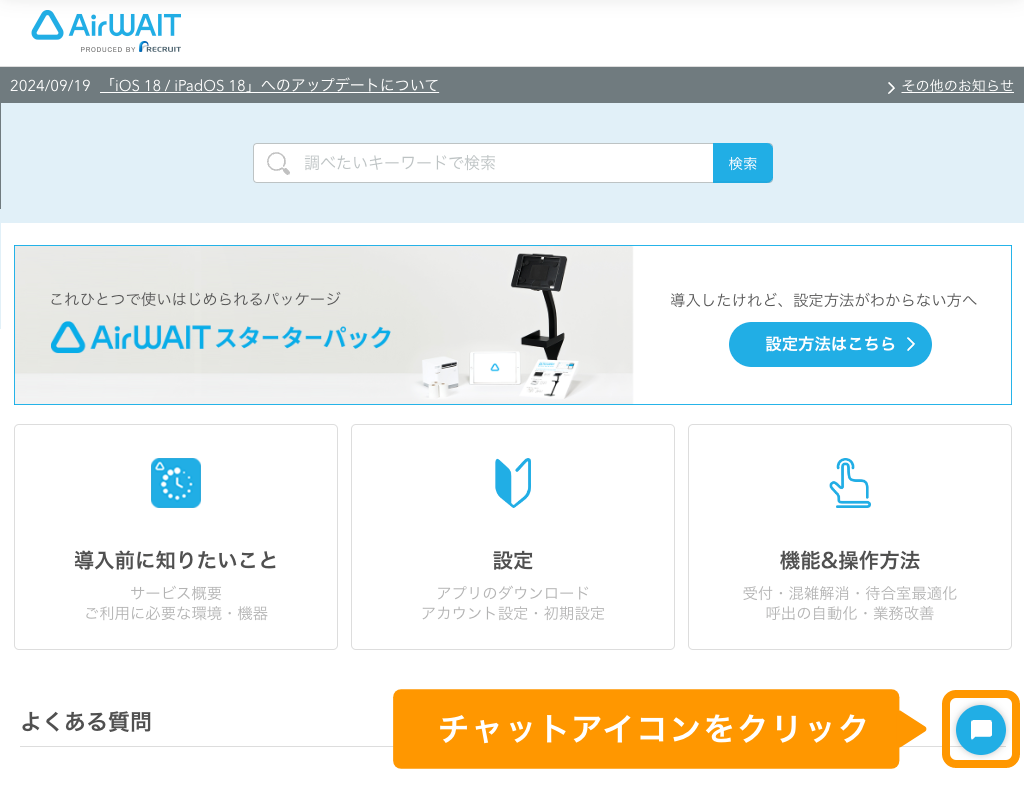This screenshot has height=786, width=1024.
Task: Click the chevron arrow beside その他のお知らせ
Action: point(891,87)
